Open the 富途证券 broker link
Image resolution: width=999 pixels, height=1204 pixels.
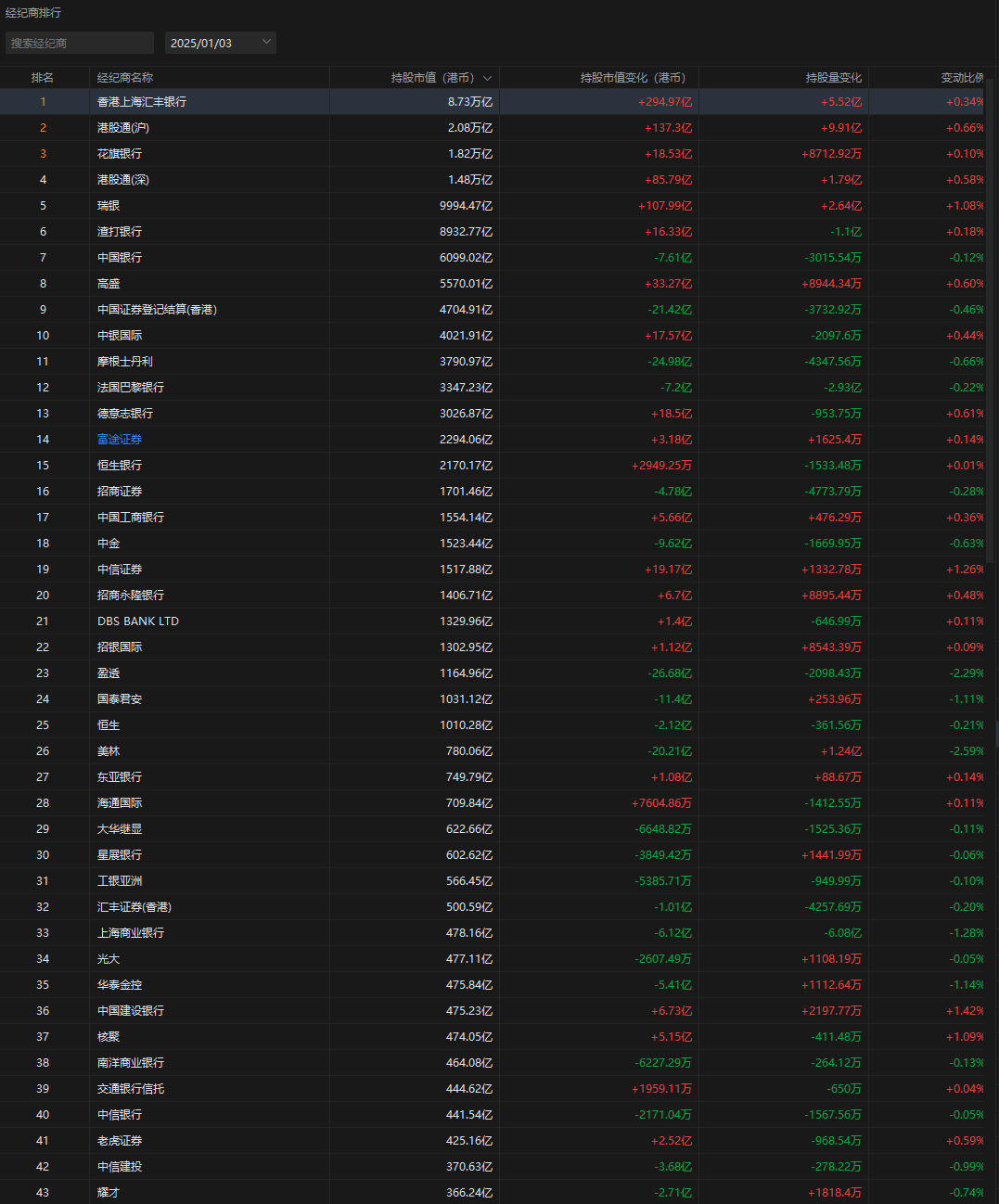pyautogui.click(x=120, y=440)
